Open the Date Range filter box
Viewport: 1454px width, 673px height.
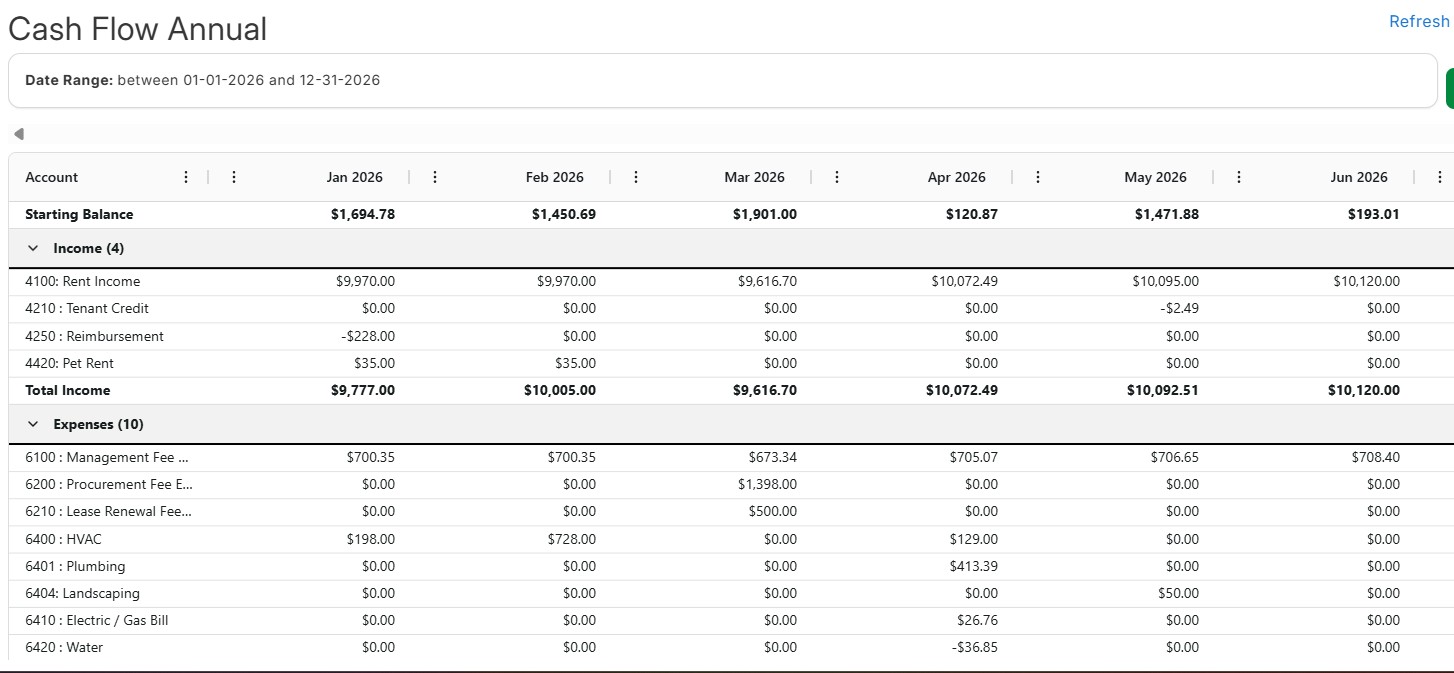[722, 80]
